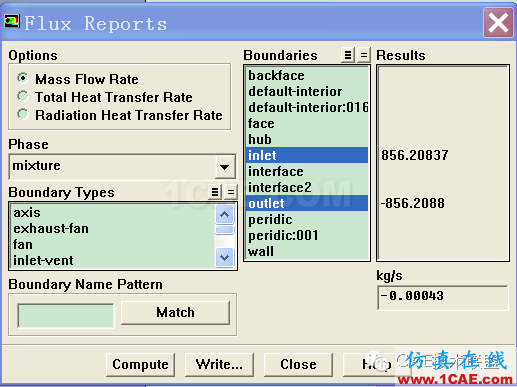
Task: Click the Match button
Action: 175,313
